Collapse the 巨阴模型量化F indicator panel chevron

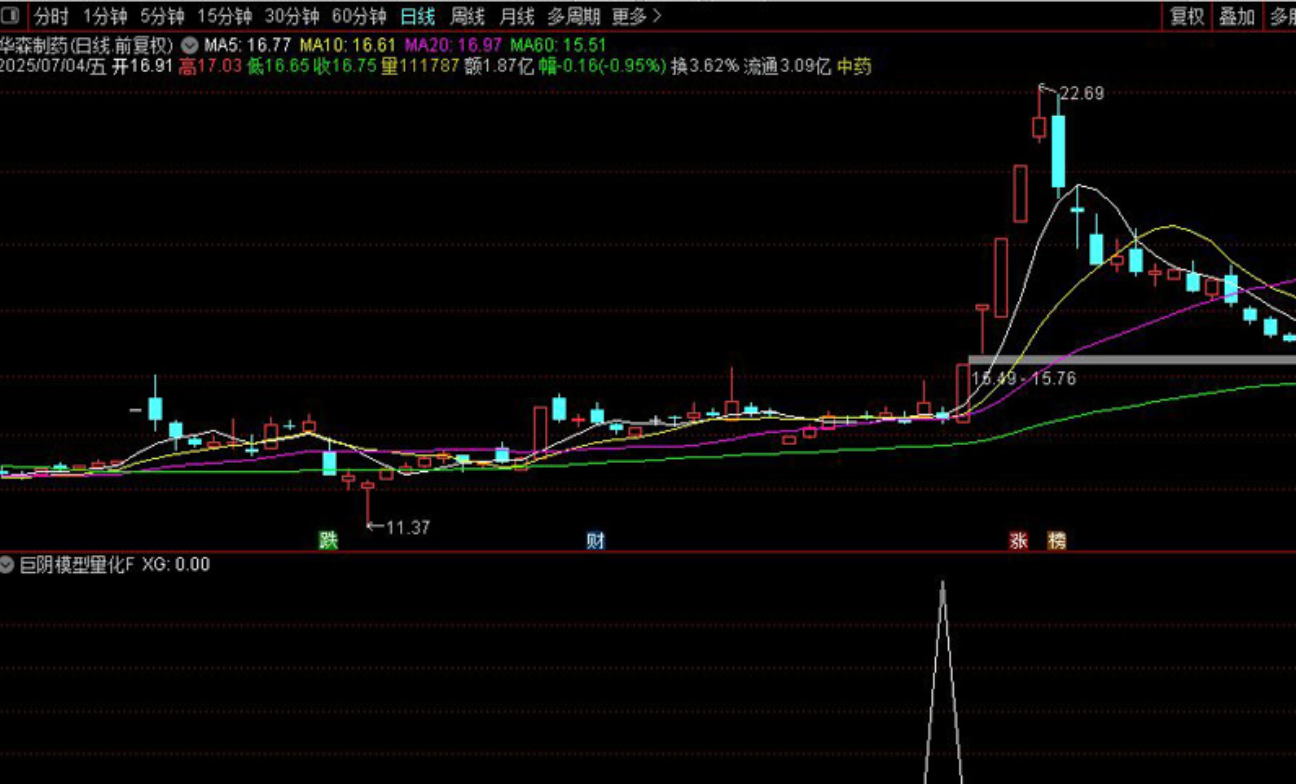(x=8, y=564)
